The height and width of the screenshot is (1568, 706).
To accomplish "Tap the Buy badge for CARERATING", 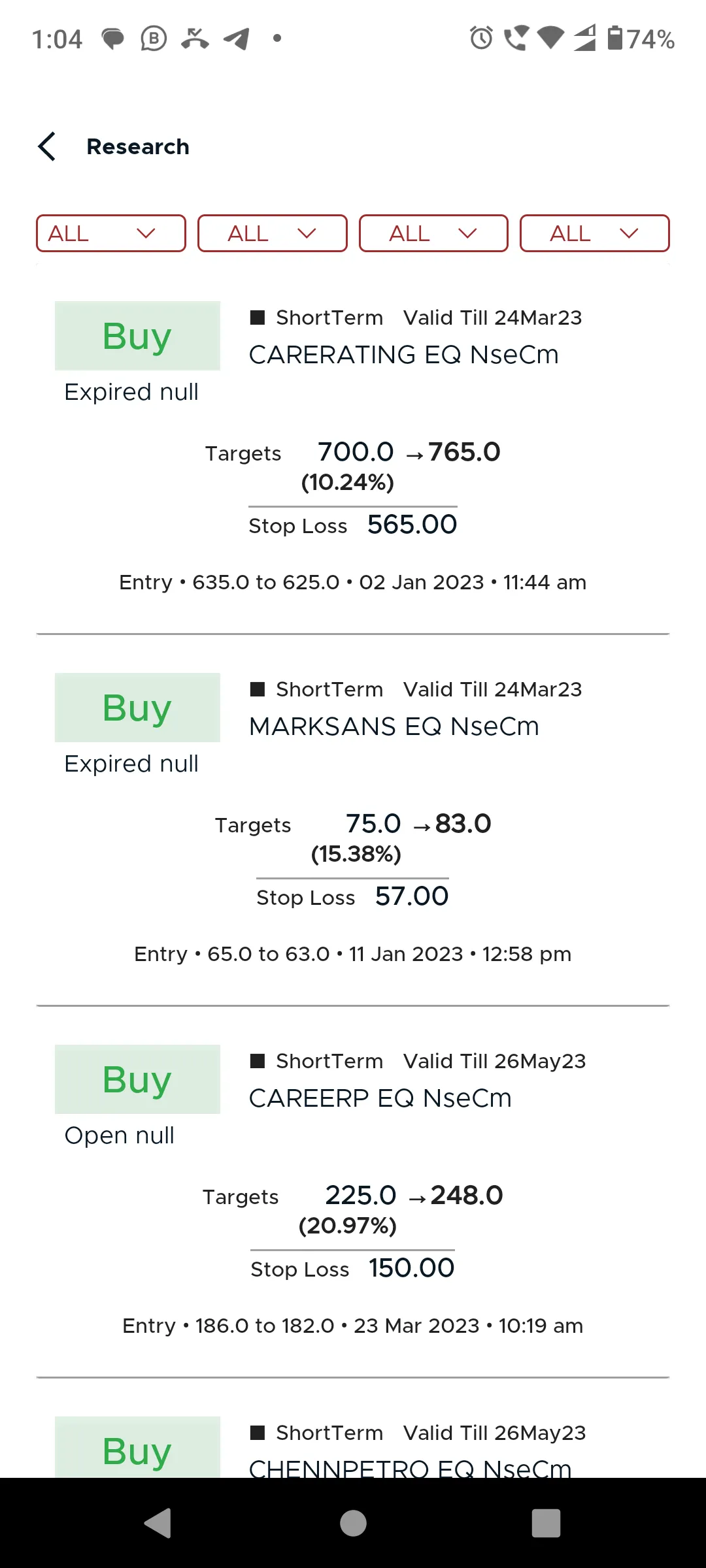I will (x=137, y=336).
